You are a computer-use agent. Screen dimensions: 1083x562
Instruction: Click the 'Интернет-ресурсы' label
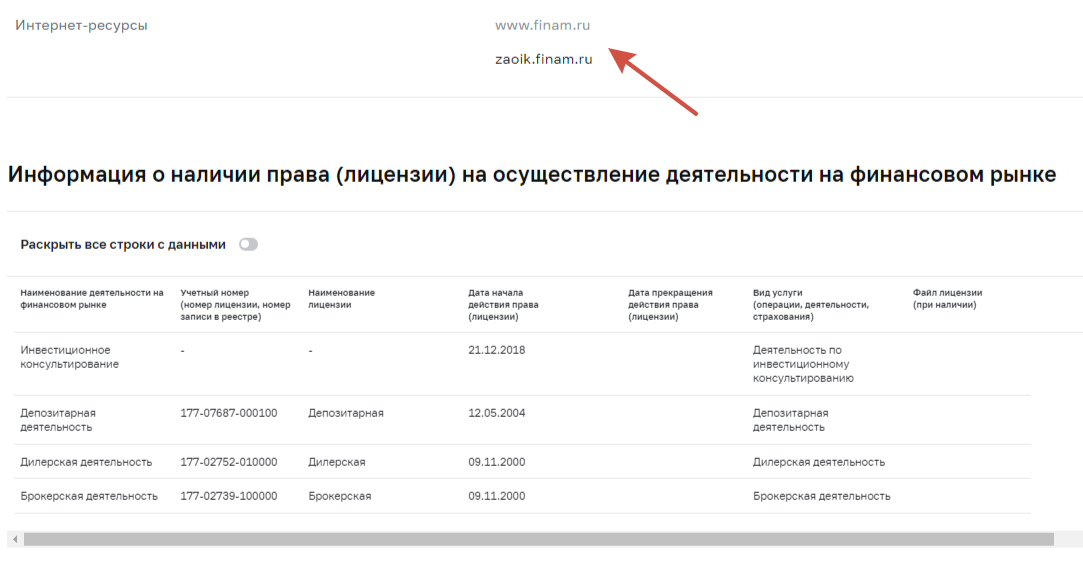(81, 25)
